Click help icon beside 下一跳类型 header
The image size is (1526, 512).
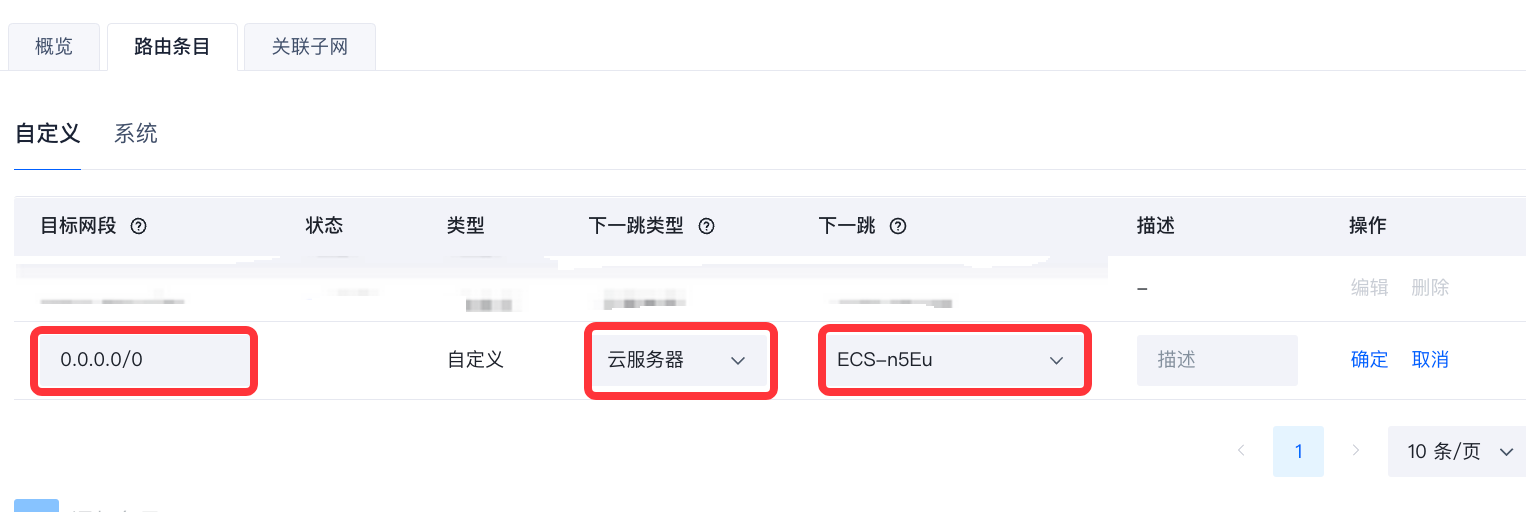[706, 226]
